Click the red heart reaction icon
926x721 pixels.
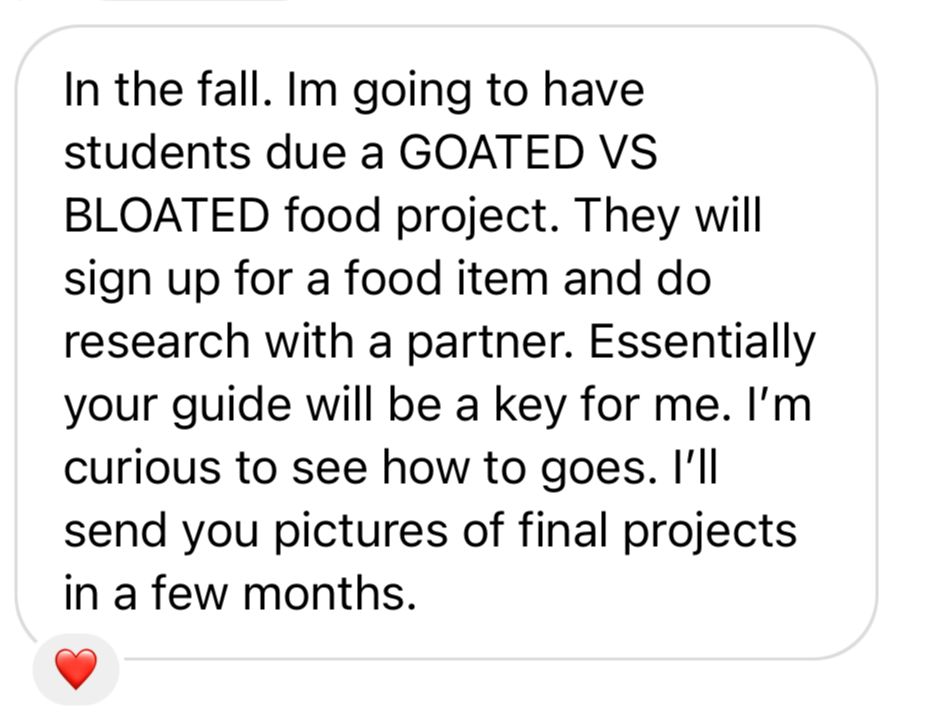(76, 668)
